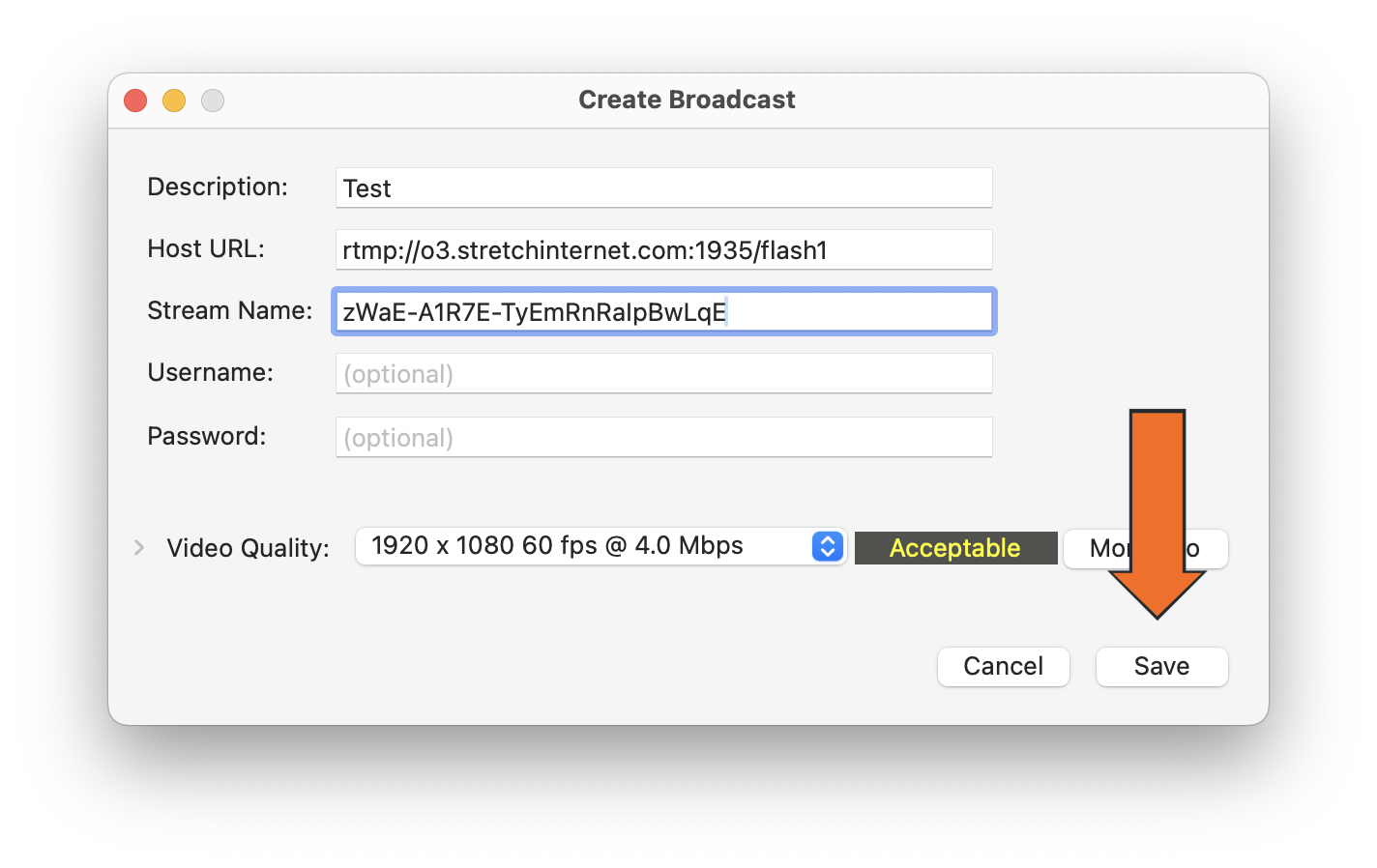Click the optional Password field
This screenshot has width=1377, height=868.
(663, 437)
